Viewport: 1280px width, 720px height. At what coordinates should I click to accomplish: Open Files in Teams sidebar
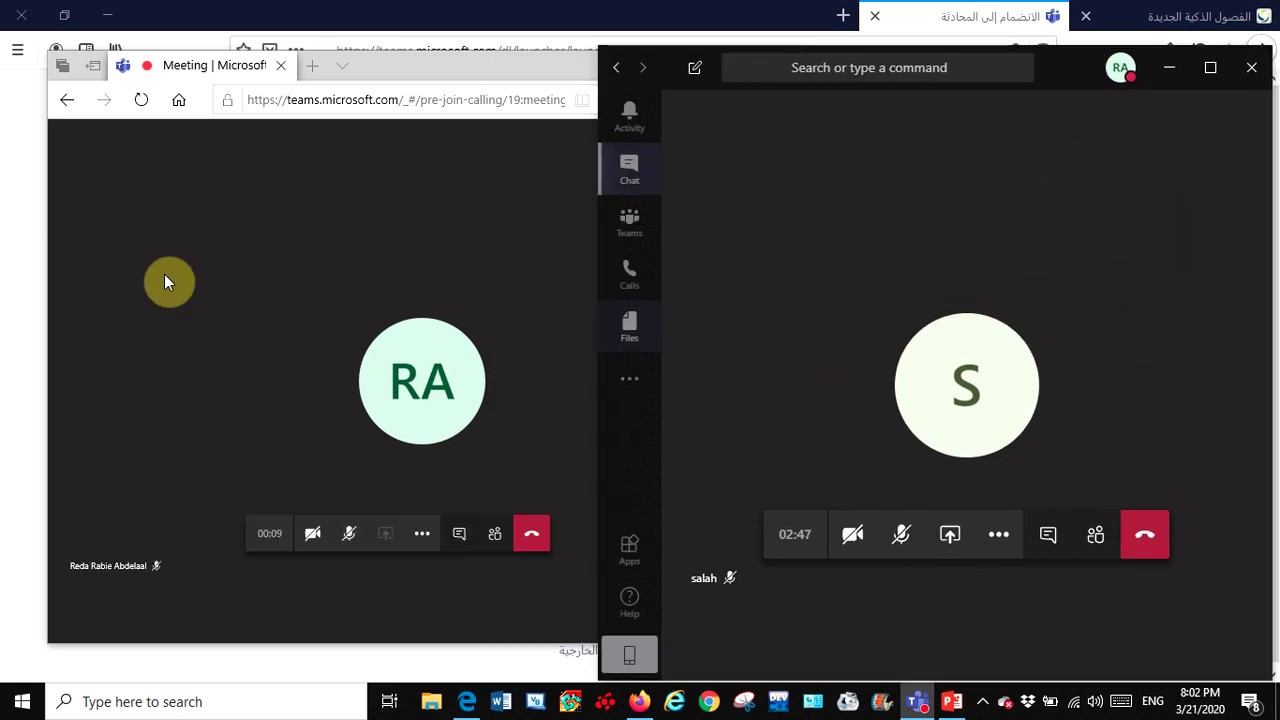629,327
